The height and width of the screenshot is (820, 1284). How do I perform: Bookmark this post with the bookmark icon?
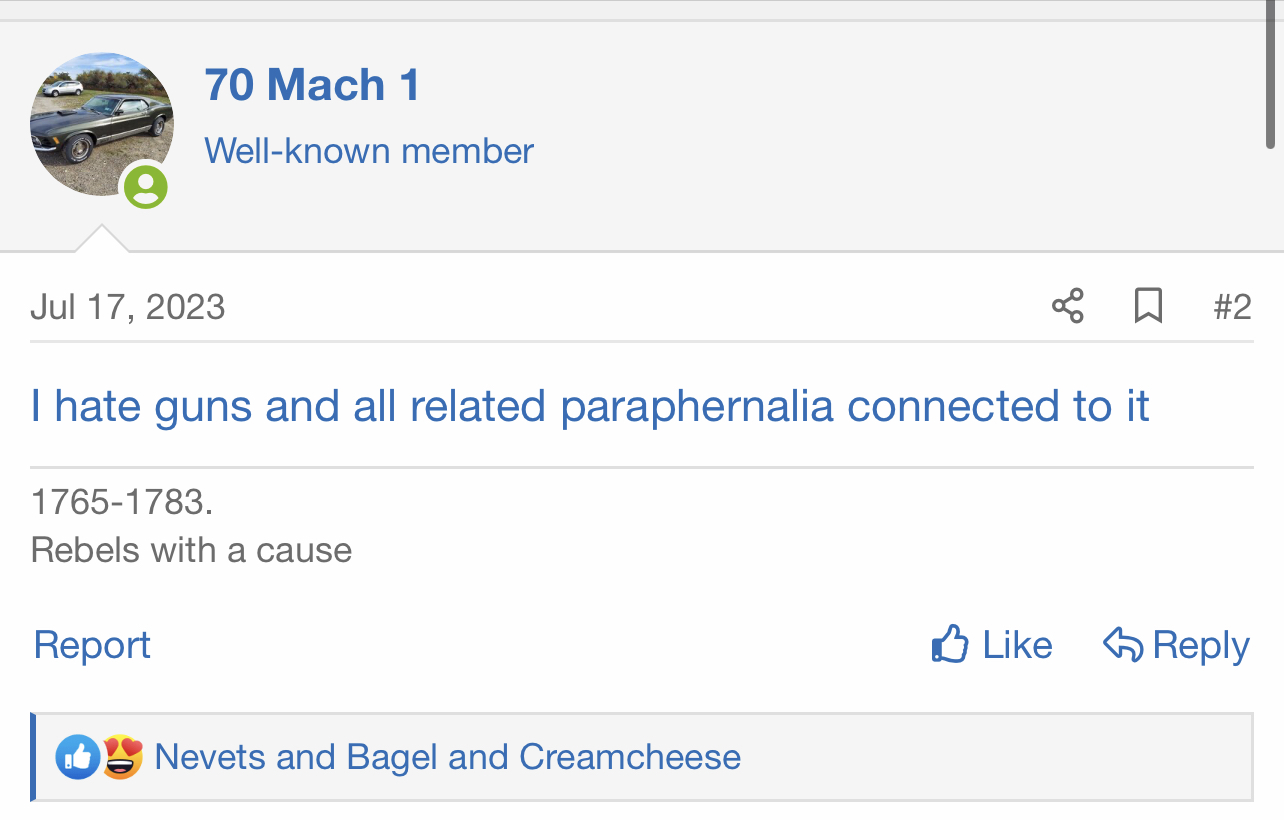click(1149, 306)
